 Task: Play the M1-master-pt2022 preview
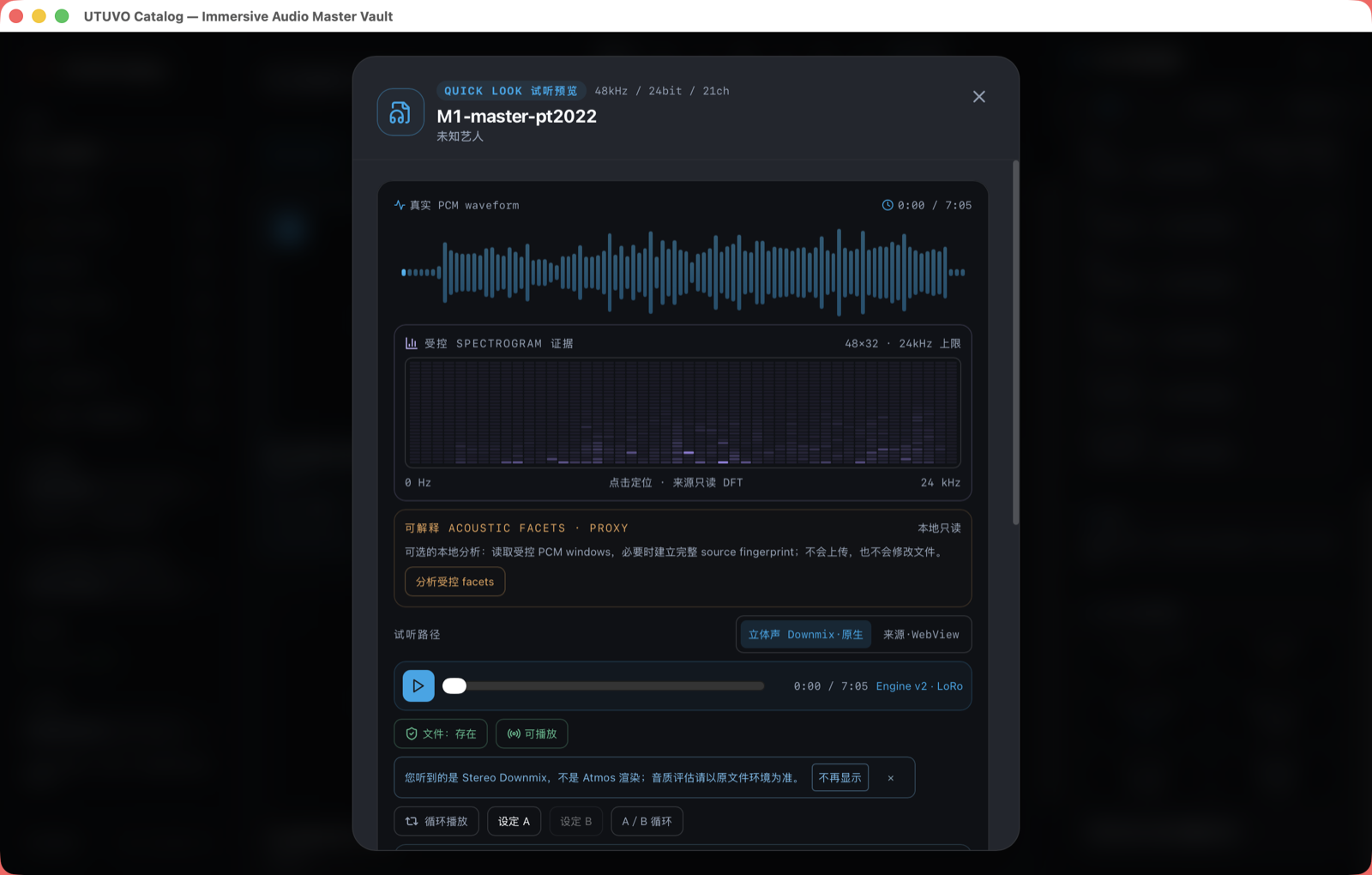tap(418, 686)
